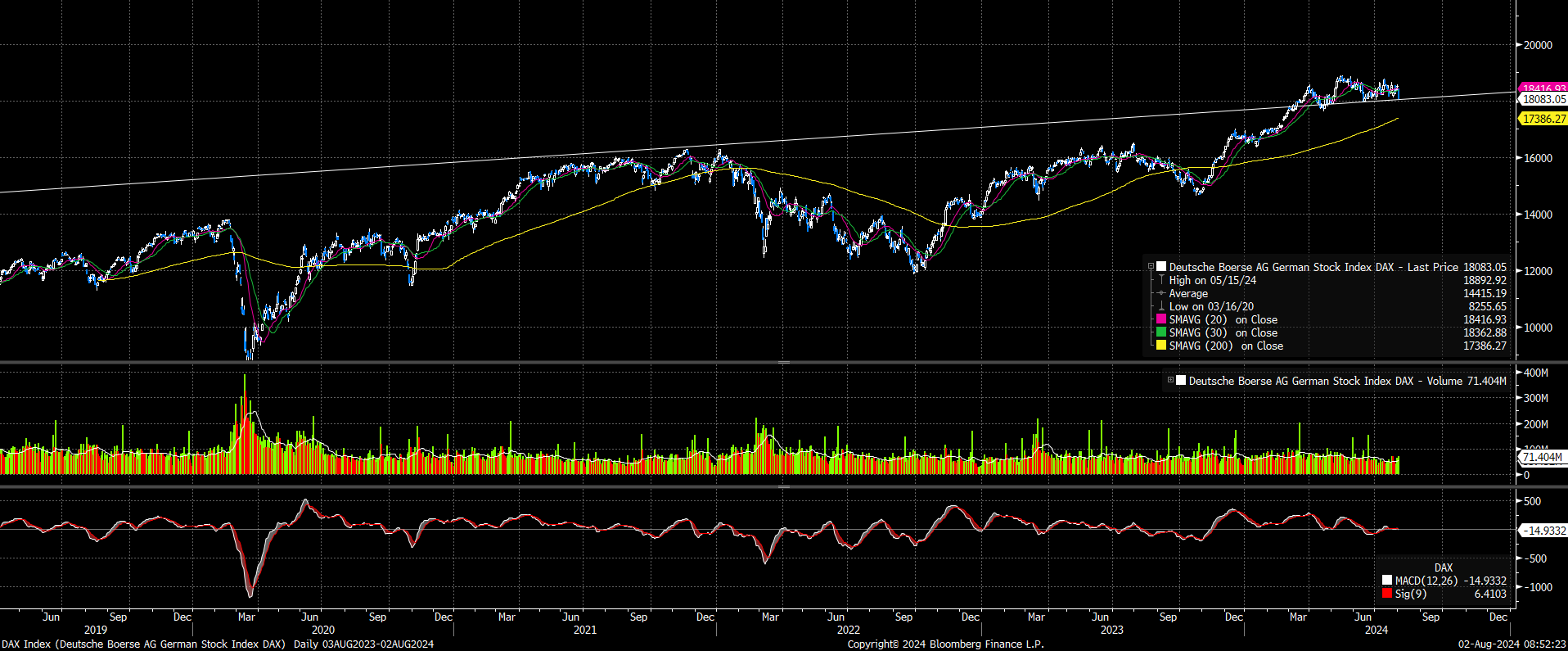The image size is (1568, 651).
Task: Click the 2023 year label on time axis
Action: point(1111,630)
